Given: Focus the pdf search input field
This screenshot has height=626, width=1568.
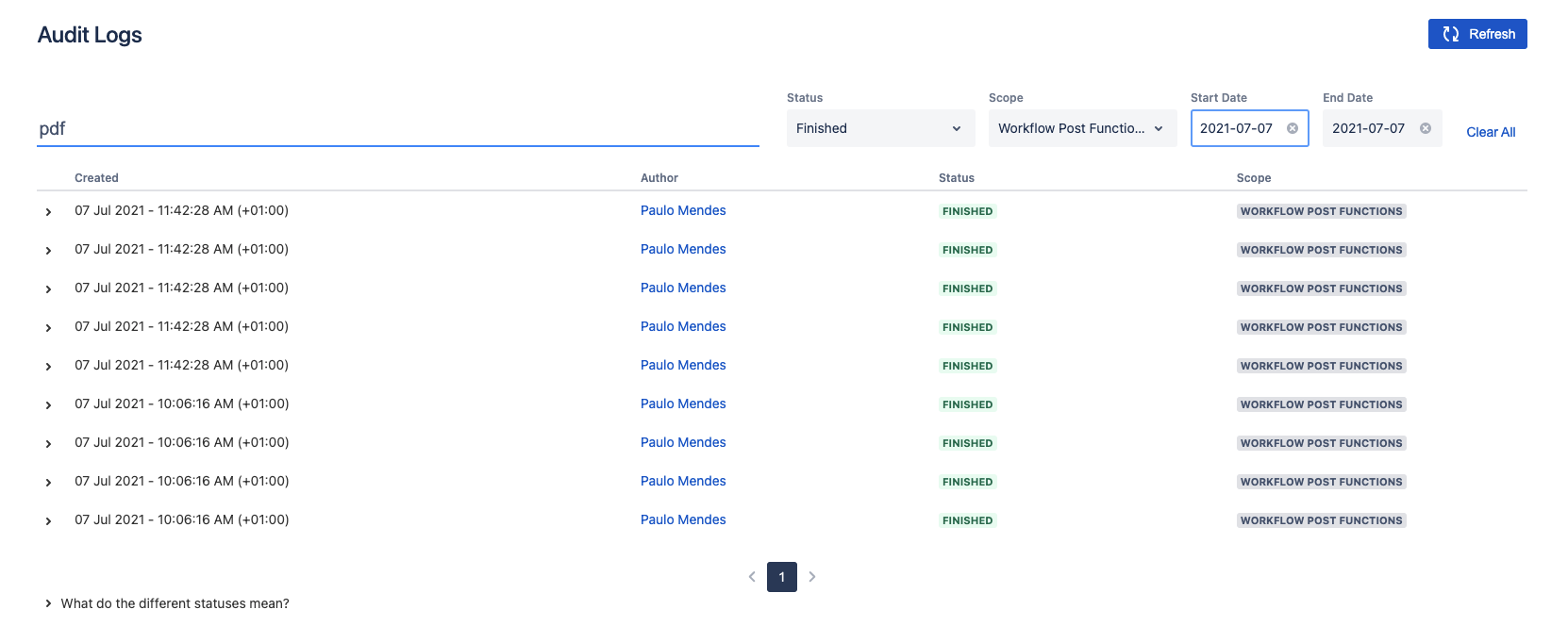Looking at the screenshot, I should (x=396, y=129).
